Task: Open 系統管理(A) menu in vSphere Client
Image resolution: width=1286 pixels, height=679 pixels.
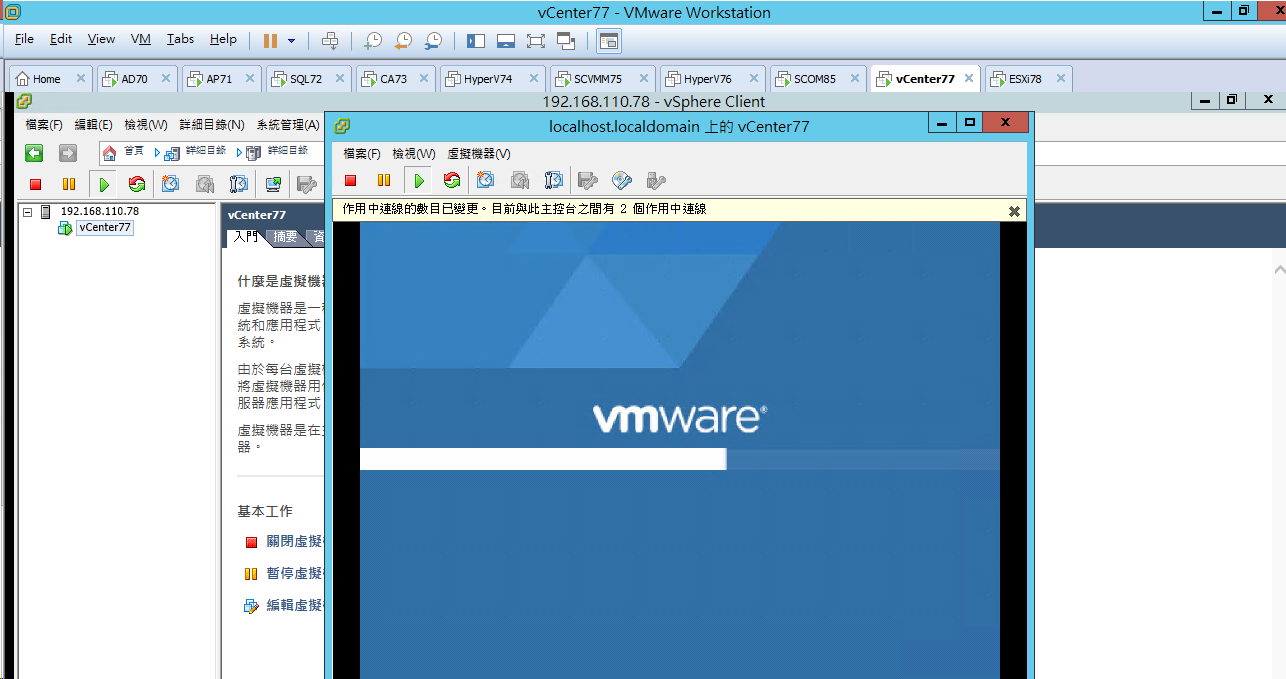Action: (288, 125)
